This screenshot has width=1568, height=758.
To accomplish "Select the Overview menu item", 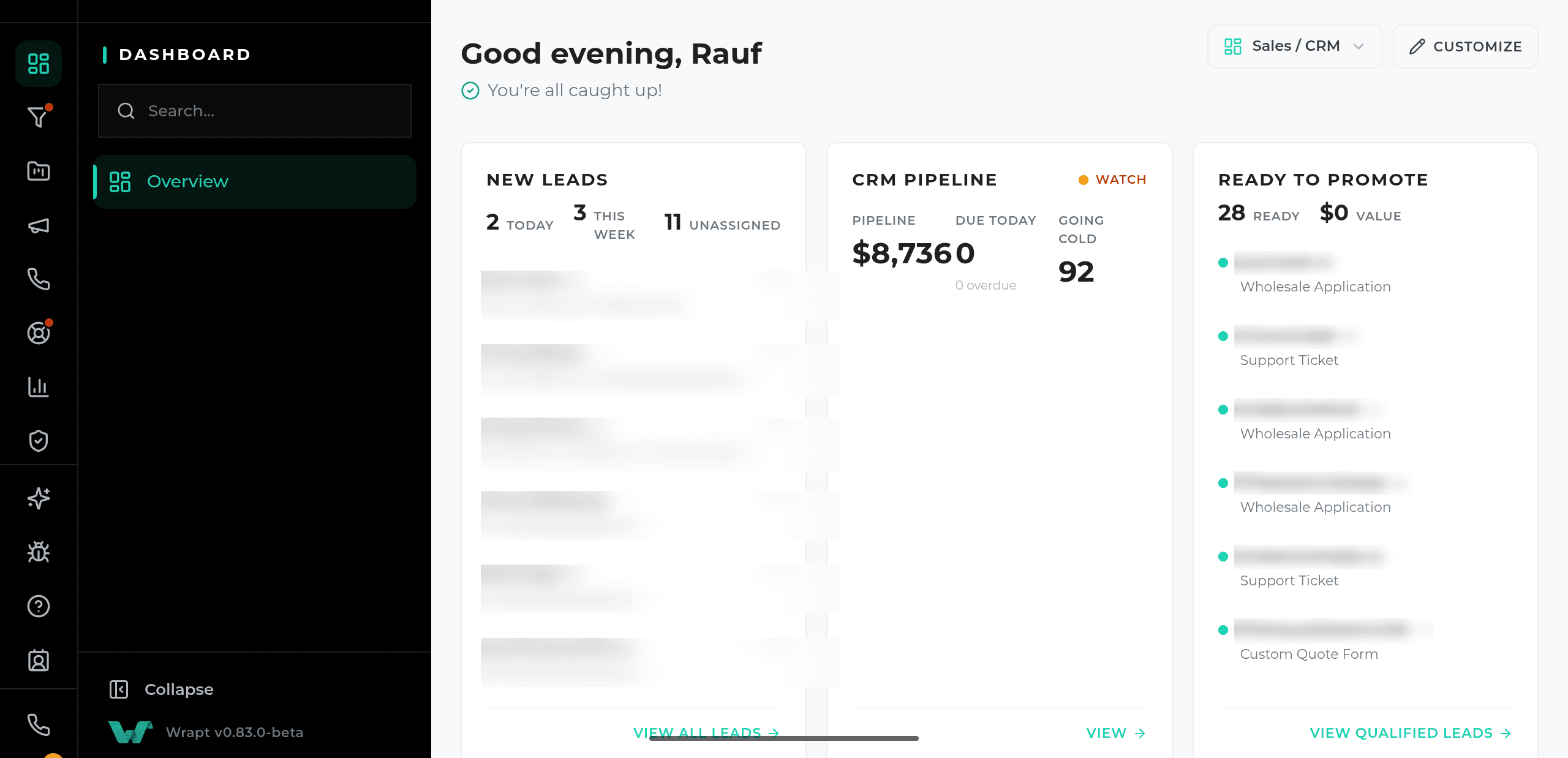I will [255, 182].
